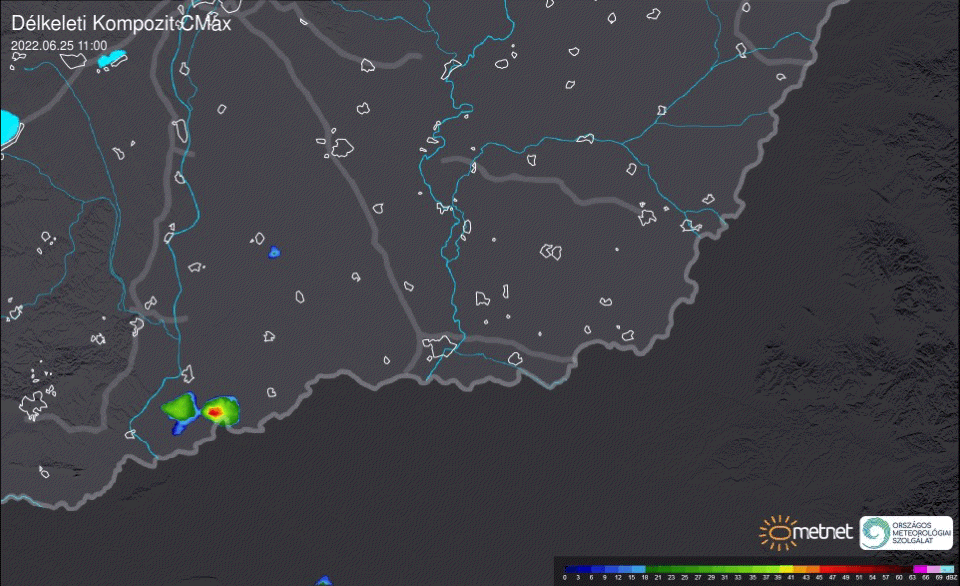960x586 pixels.
Task: Select the light cyan segment at 69 dBZ
Action: coord(945,568)
